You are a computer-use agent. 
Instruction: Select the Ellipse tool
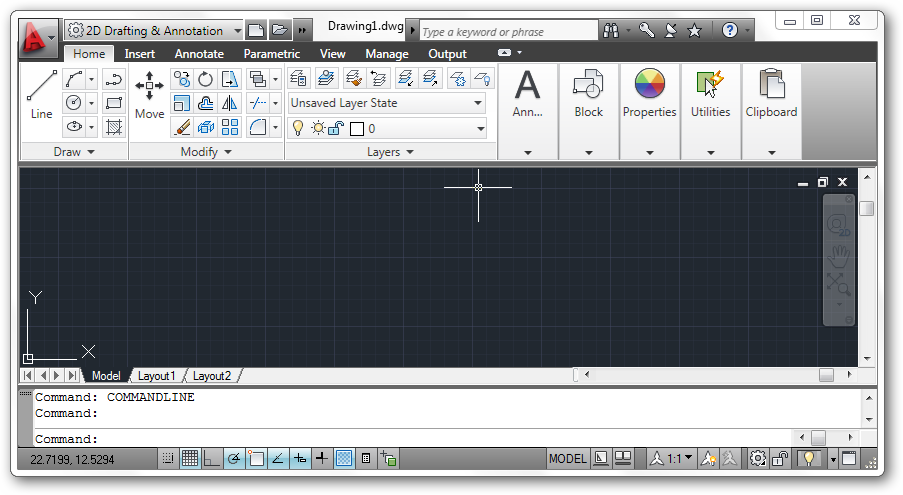point(74,127)
